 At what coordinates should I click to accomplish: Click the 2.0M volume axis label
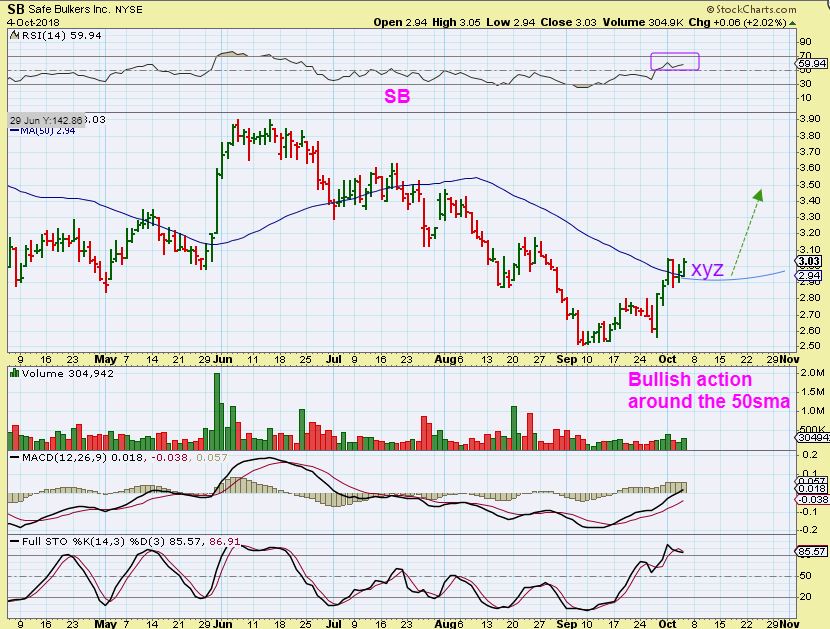(x=813, y=373)
